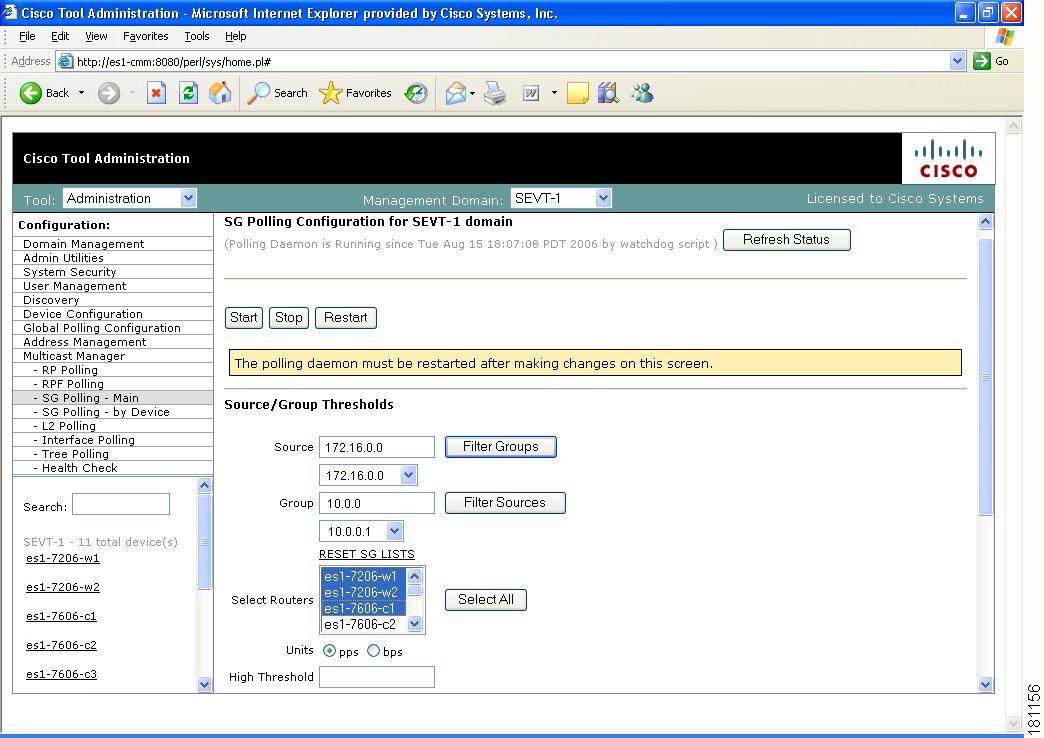Image resolution: width=1044 pixels, height=738 pixels.
Task: Click the Select All routers button
Action: [485, 599]
